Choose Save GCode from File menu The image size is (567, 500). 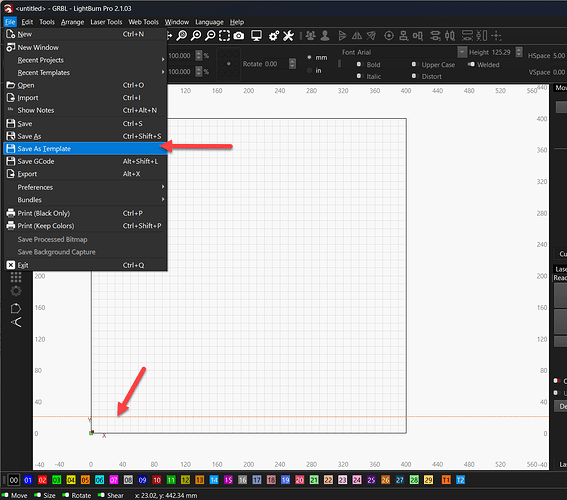[85, 161]
